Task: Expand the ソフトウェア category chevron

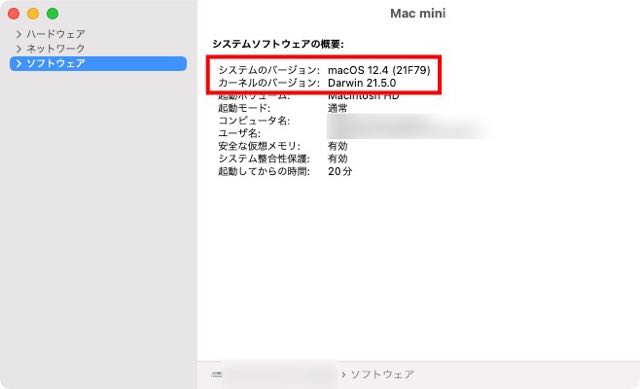Action: coord(18,64)
